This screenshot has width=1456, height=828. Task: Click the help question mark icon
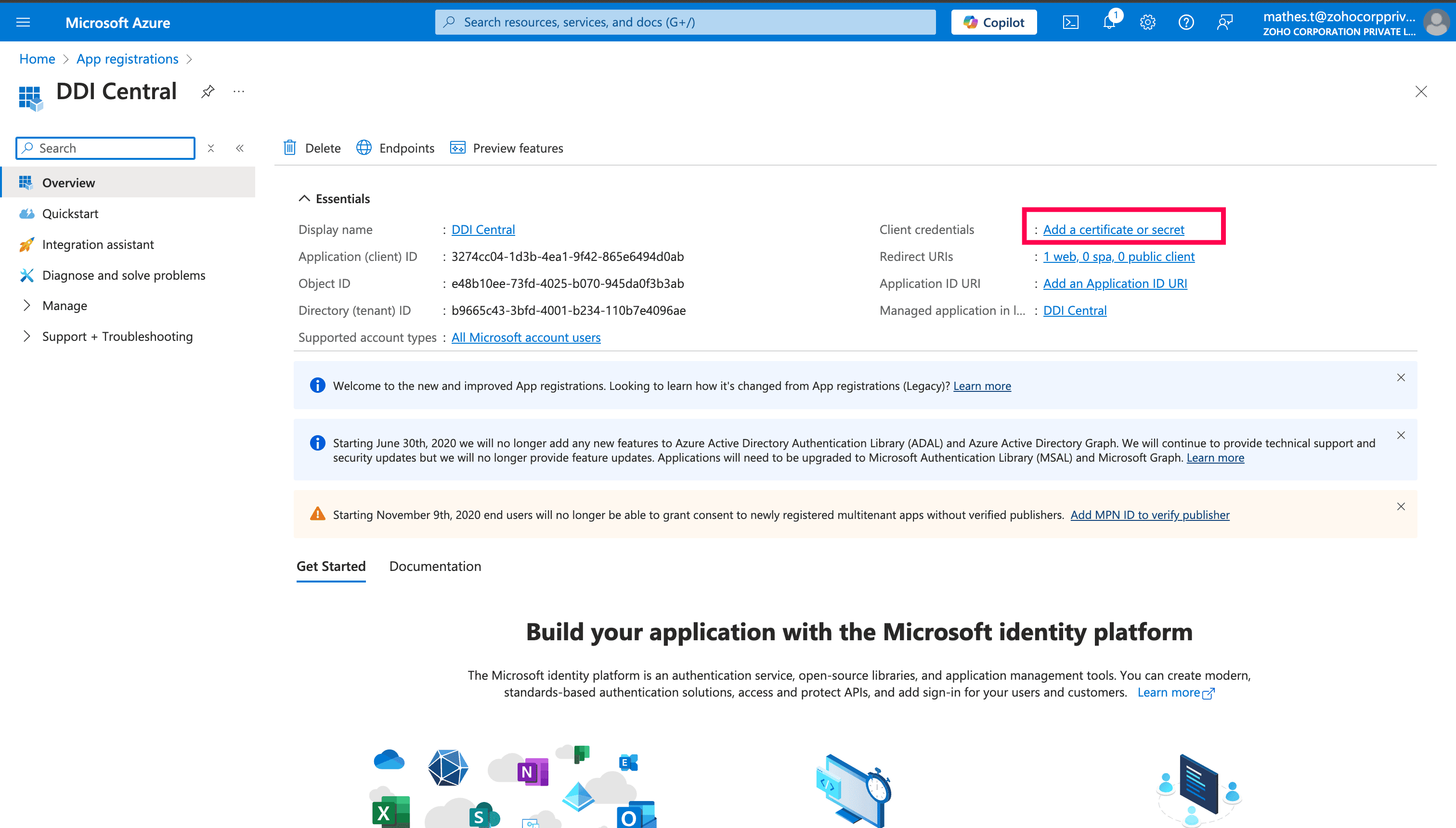tap(1186, 22)
